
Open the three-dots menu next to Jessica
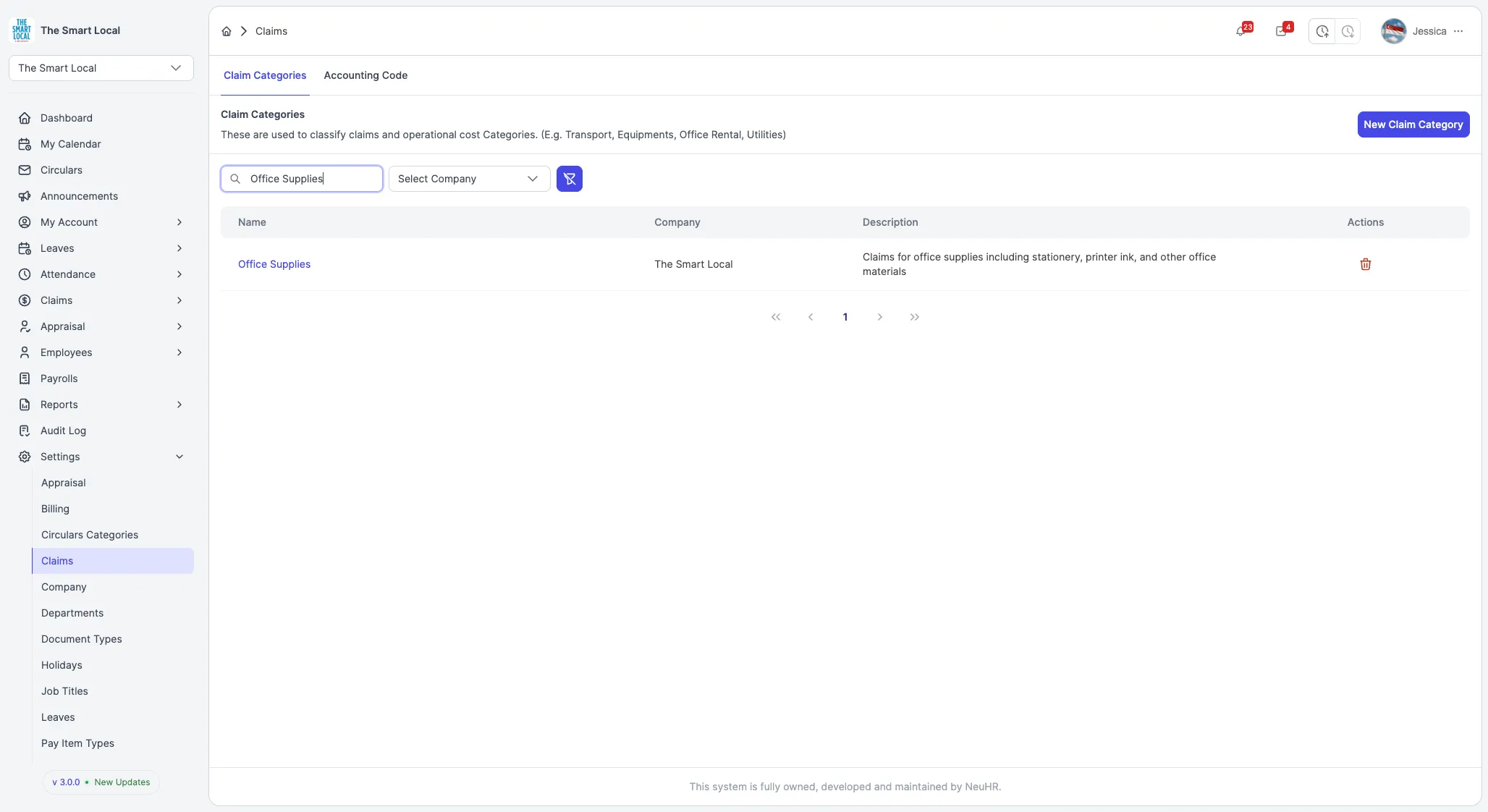pyautogui.click(x=1458, y=31)
